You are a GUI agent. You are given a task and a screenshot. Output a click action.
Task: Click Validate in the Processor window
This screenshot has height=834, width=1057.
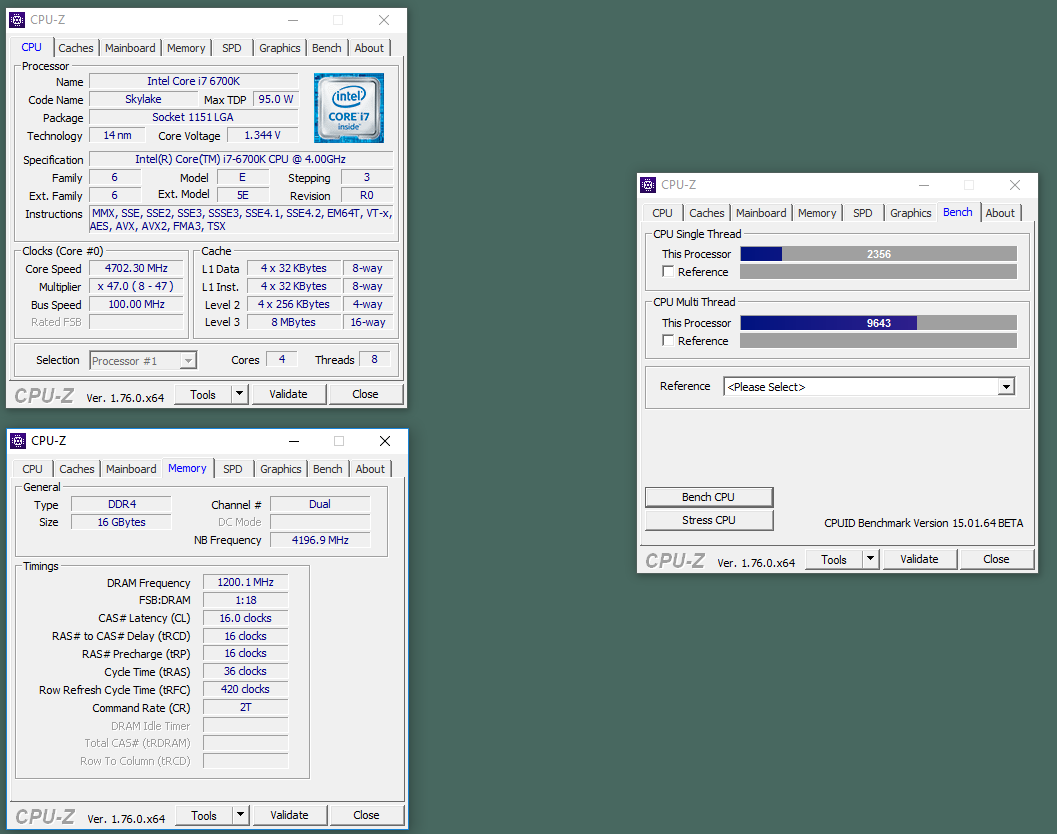(x=289, y=394)
